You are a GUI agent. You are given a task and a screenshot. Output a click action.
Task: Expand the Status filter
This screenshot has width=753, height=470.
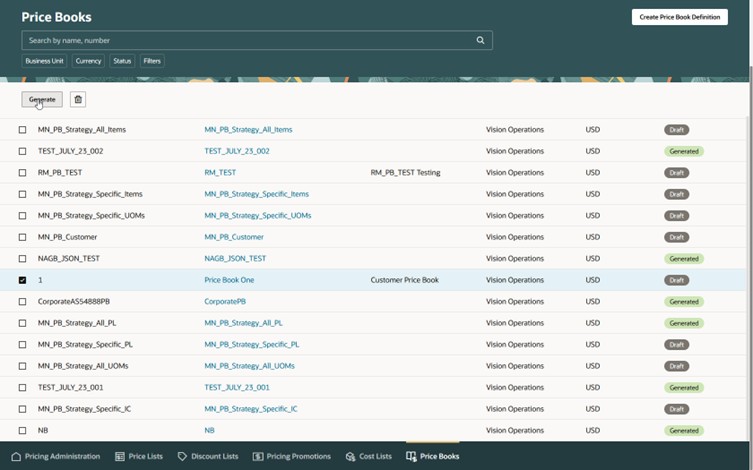pos(122,61)
